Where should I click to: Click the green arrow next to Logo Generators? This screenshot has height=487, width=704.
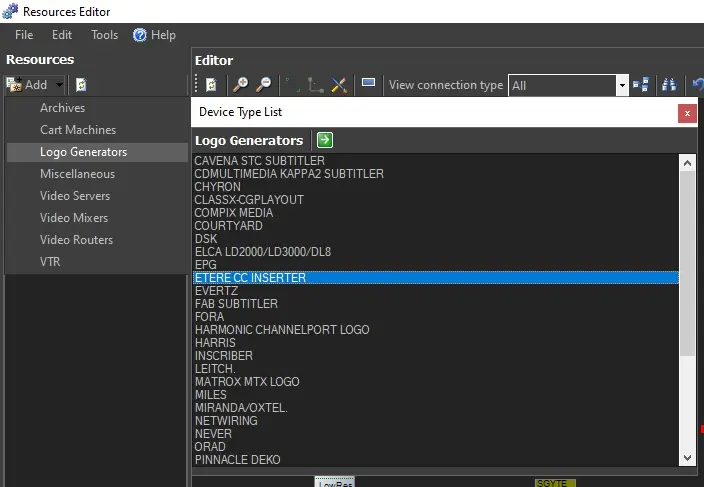click(325, 140)
